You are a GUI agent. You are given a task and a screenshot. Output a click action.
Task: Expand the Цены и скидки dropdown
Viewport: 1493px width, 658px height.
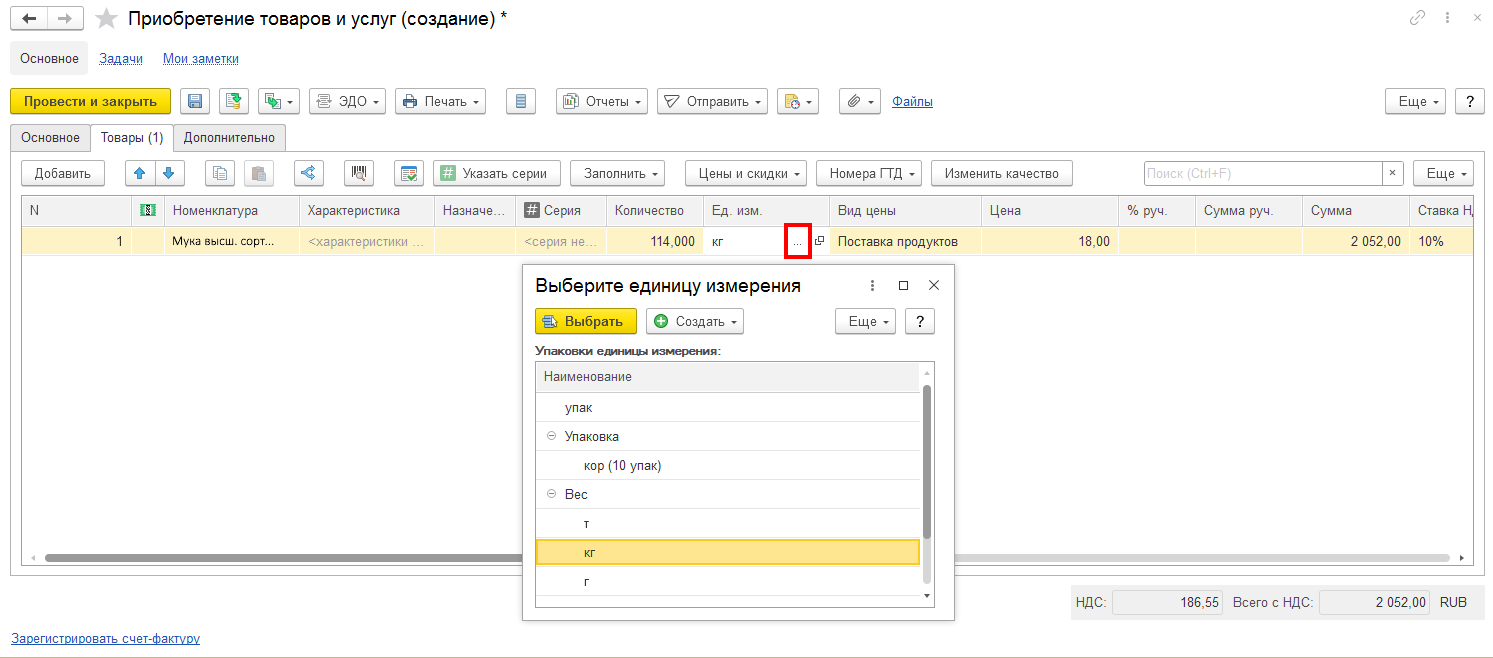746,173
